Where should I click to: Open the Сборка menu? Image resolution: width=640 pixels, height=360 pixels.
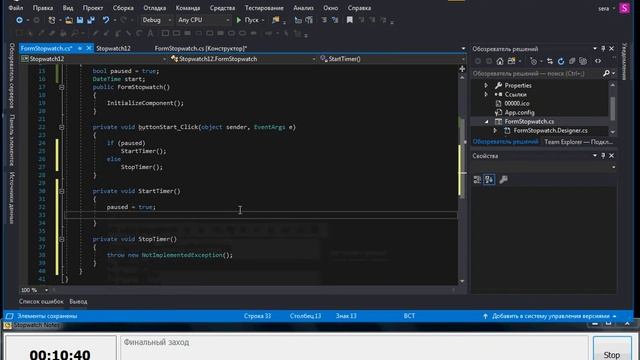[x=123, y=8]
